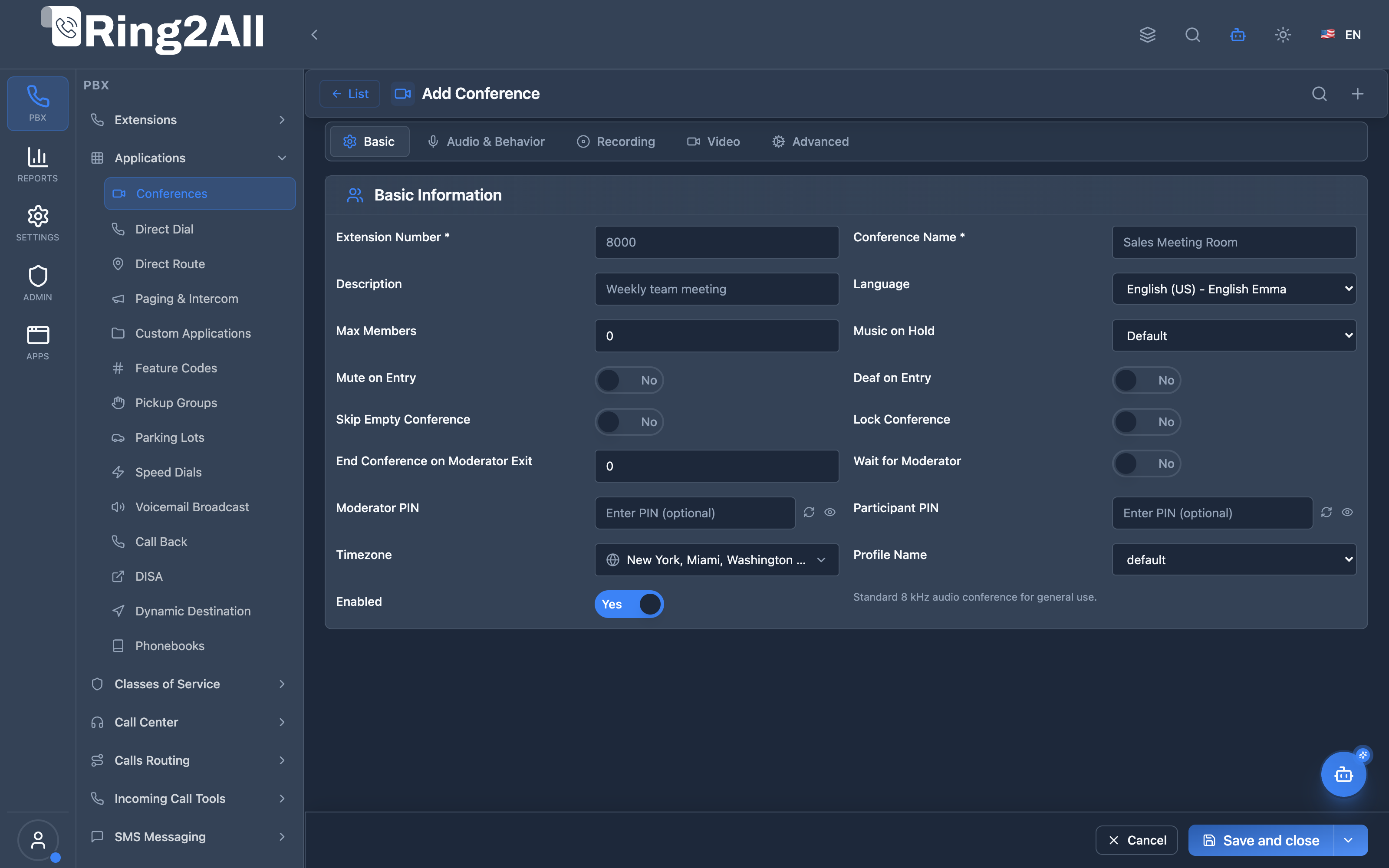Click the Cancel button

point(1136,841)
